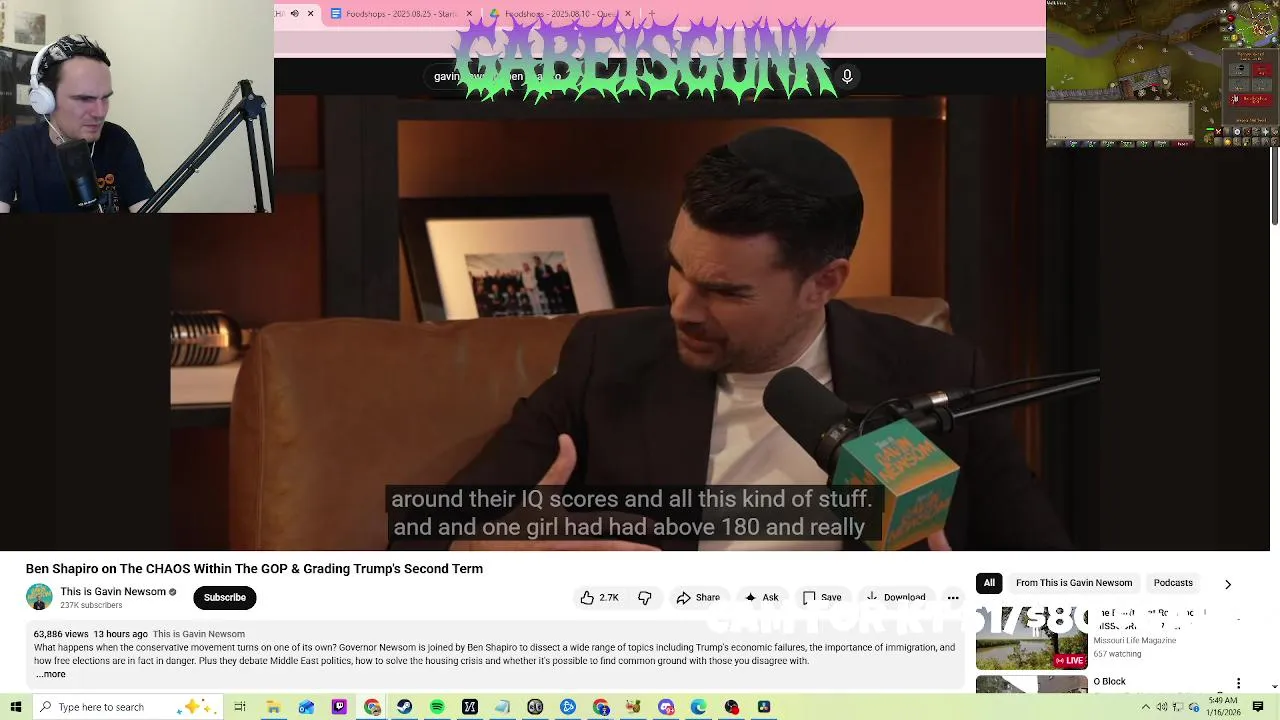This screenshot has width=1280, height=720.
Task: Open Steam from the taskbar
Action: point(404,707)
